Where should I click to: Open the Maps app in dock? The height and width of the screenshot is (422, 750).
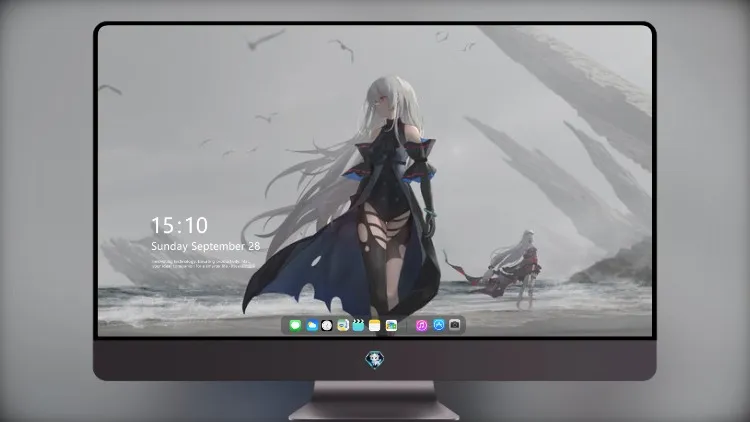pos(342,326)
